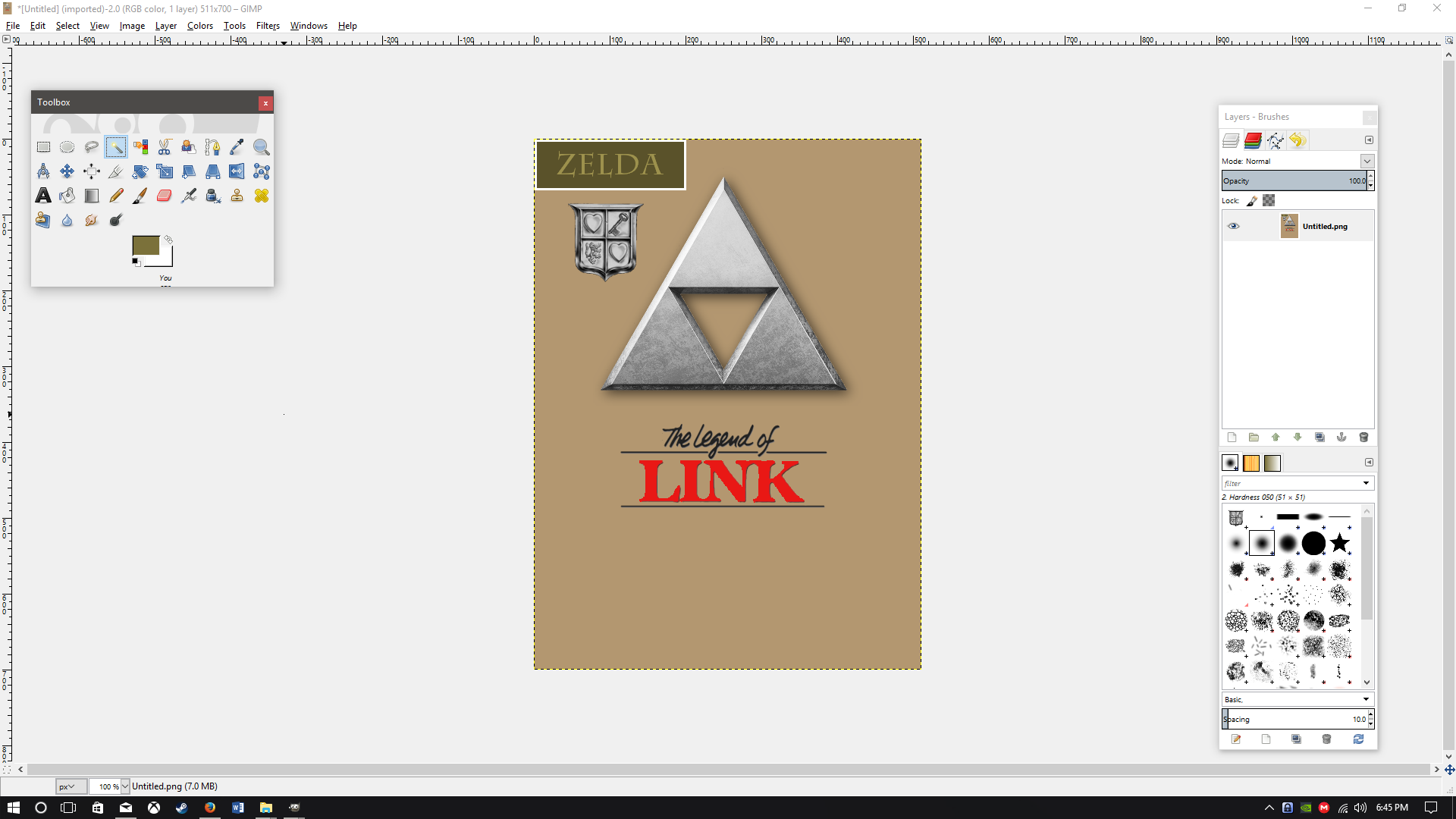This screenshot has height=819, width=1456.
Task: Select the Zoom magnifier tool
Action: (262, 147)
